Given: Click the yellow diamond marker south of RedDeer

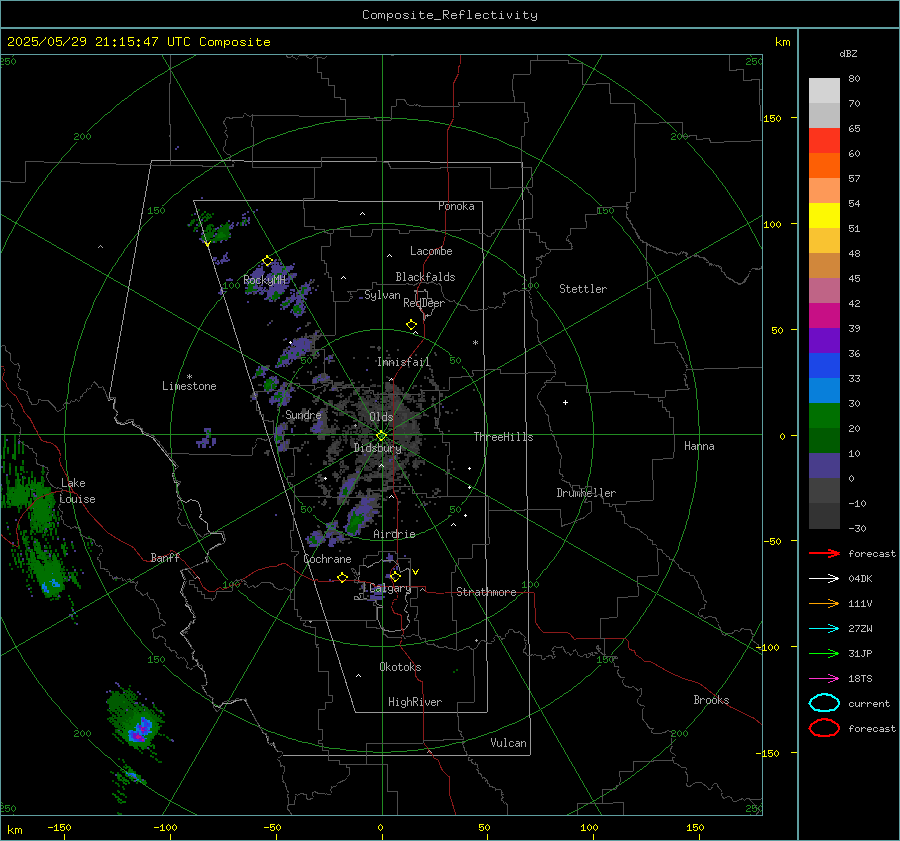Looking at the screenshot, I should tap(411, 325).
